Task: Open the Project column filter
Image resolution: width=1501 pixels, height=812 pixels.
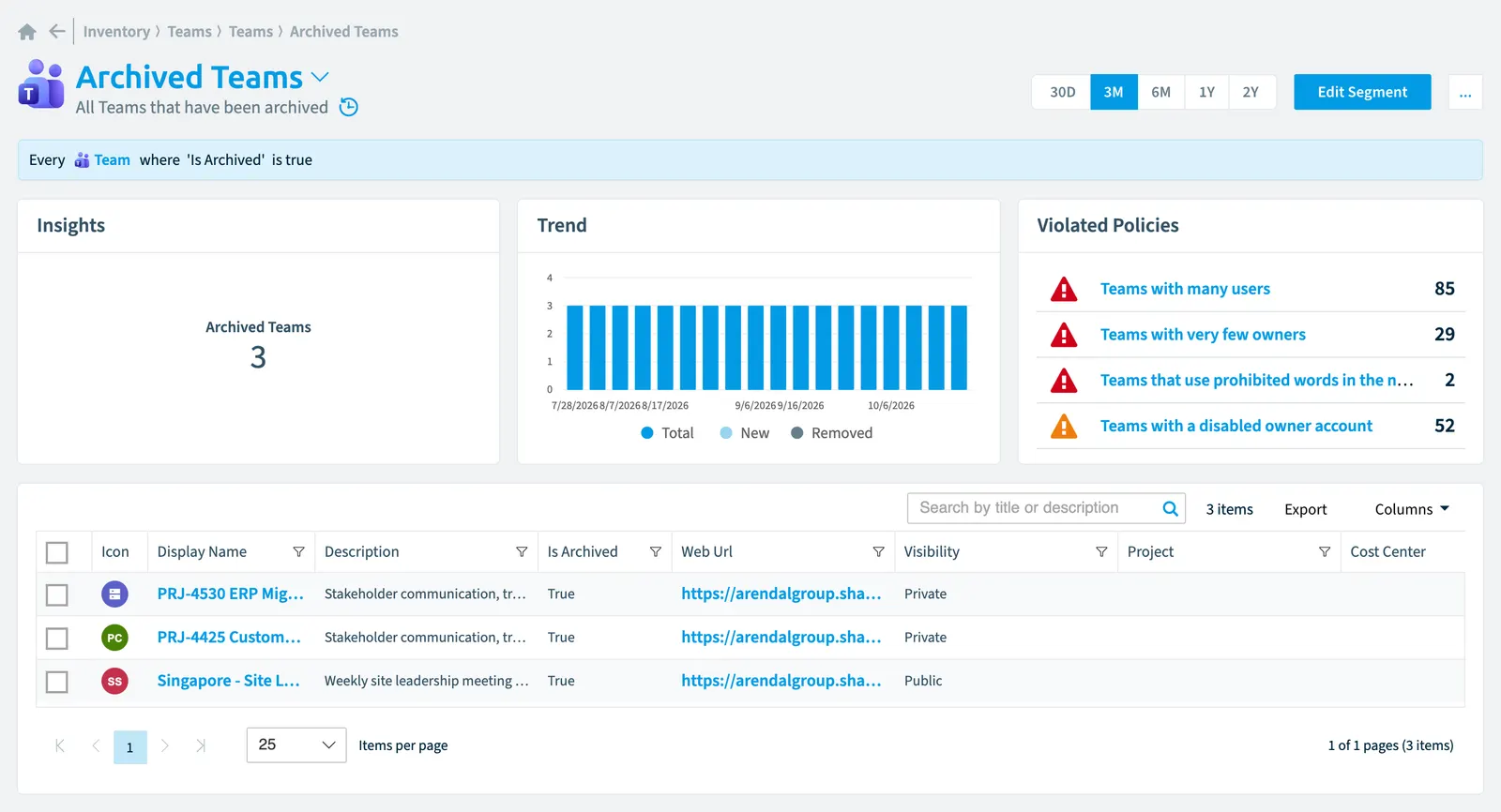Action: [1325, 552]
